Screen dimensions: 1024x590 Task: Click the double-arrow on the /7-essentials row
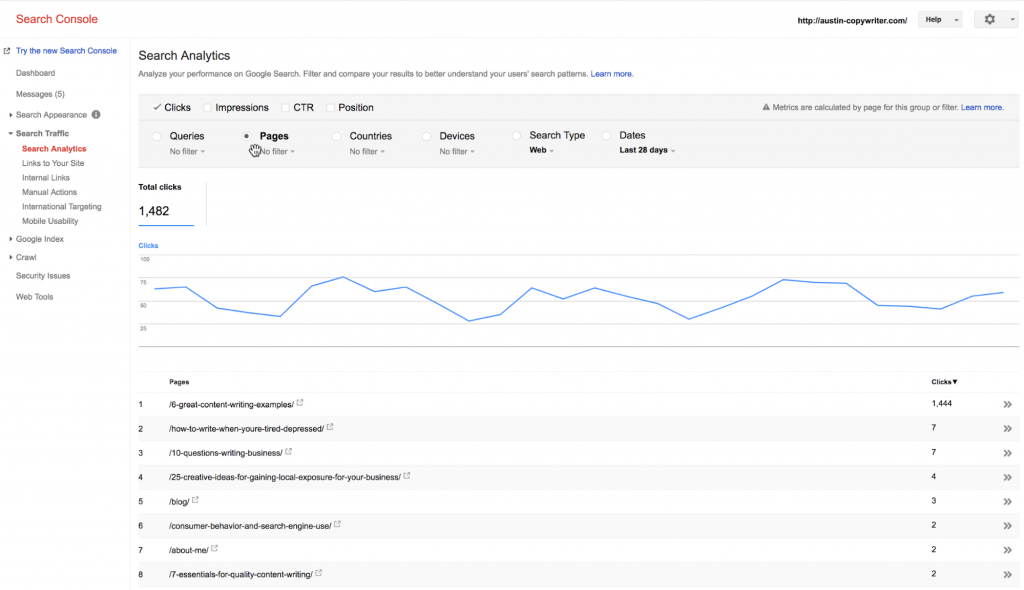(1009, 573)
